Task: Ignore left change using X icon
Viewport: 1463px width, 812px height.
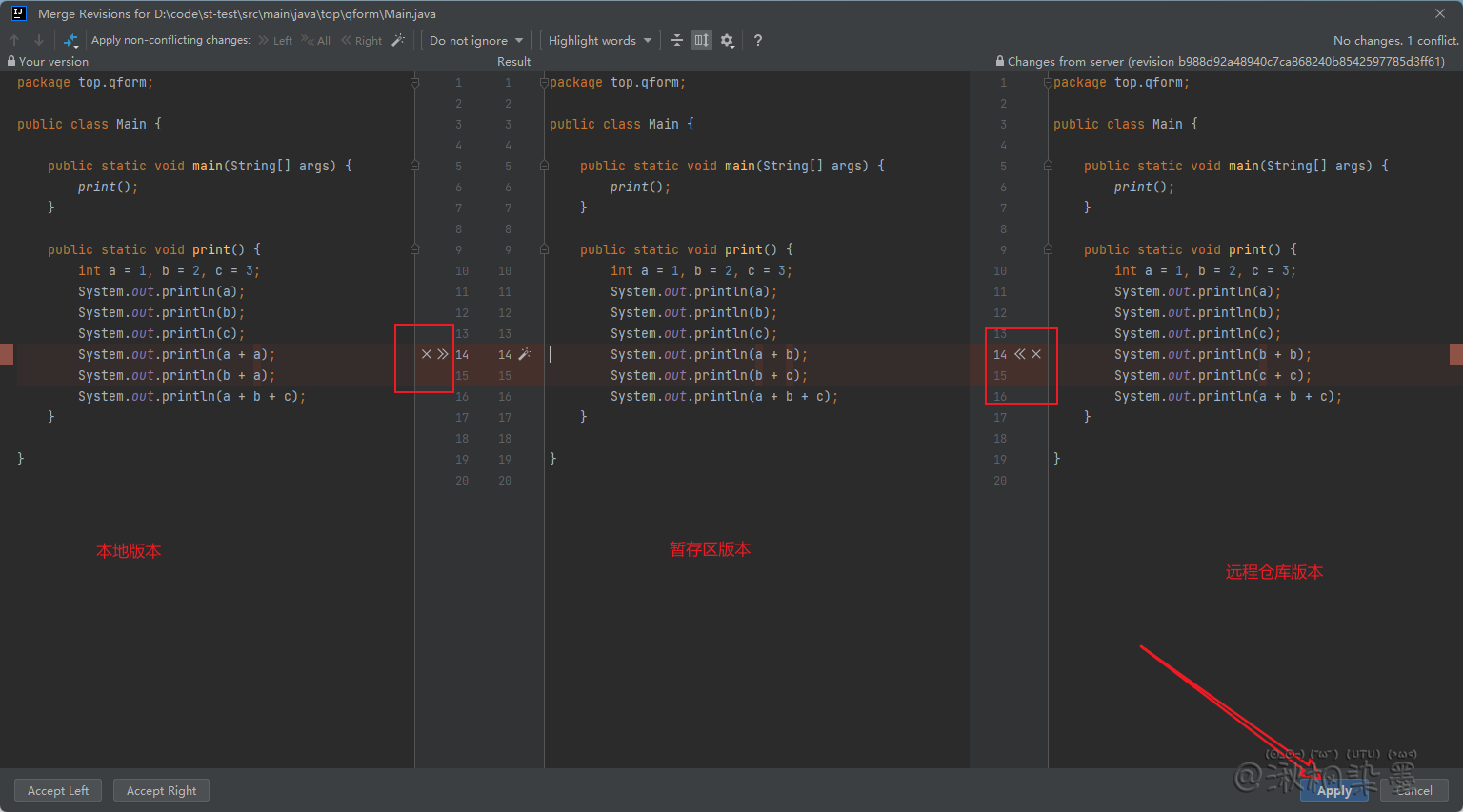Action: [426, 354]
